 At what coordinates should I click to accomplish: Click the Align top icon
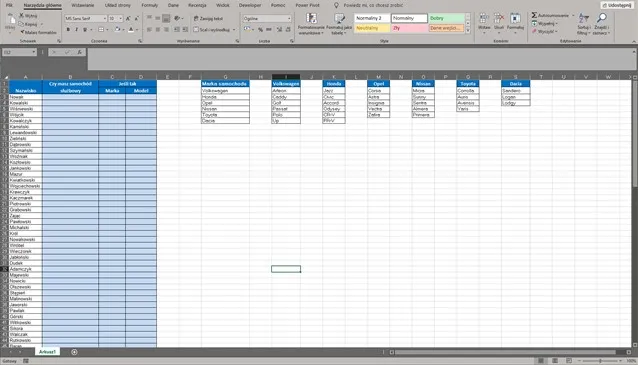click(149, 18)
